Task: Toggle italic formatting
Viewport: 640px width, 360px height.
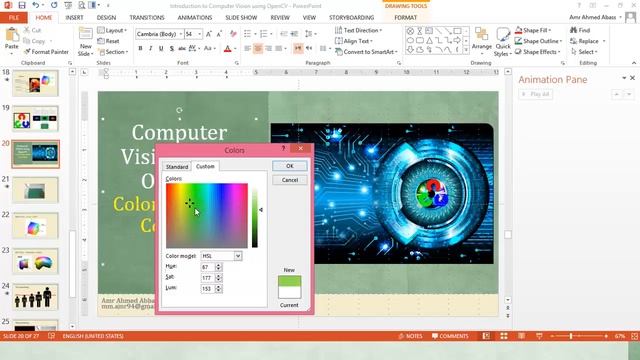Action: pos(151,49)
